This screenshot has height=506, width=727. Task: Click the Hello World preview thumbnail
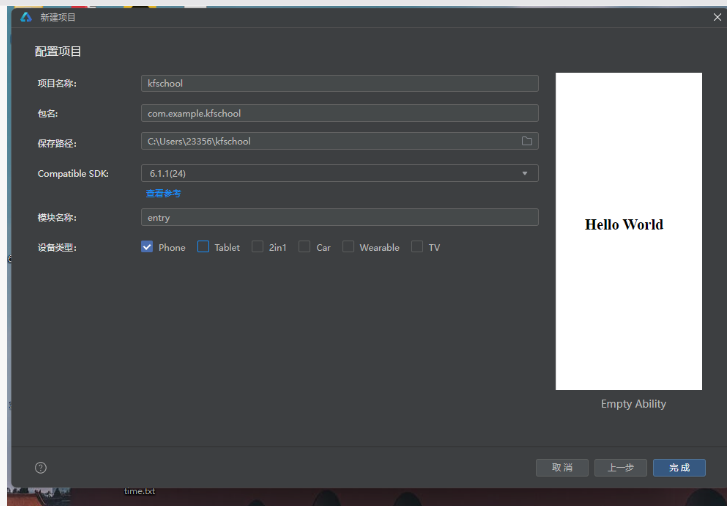pyautogui.click(x=629, y=231)
